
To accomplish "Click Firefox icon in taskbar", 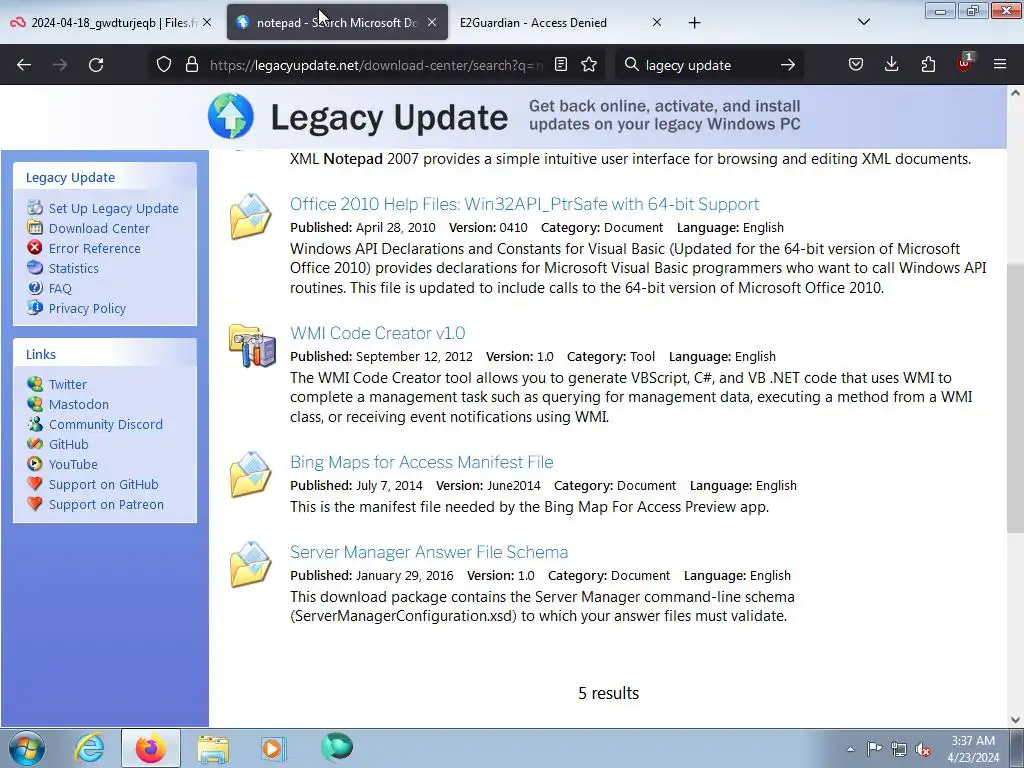I will [x=151, y=748].
